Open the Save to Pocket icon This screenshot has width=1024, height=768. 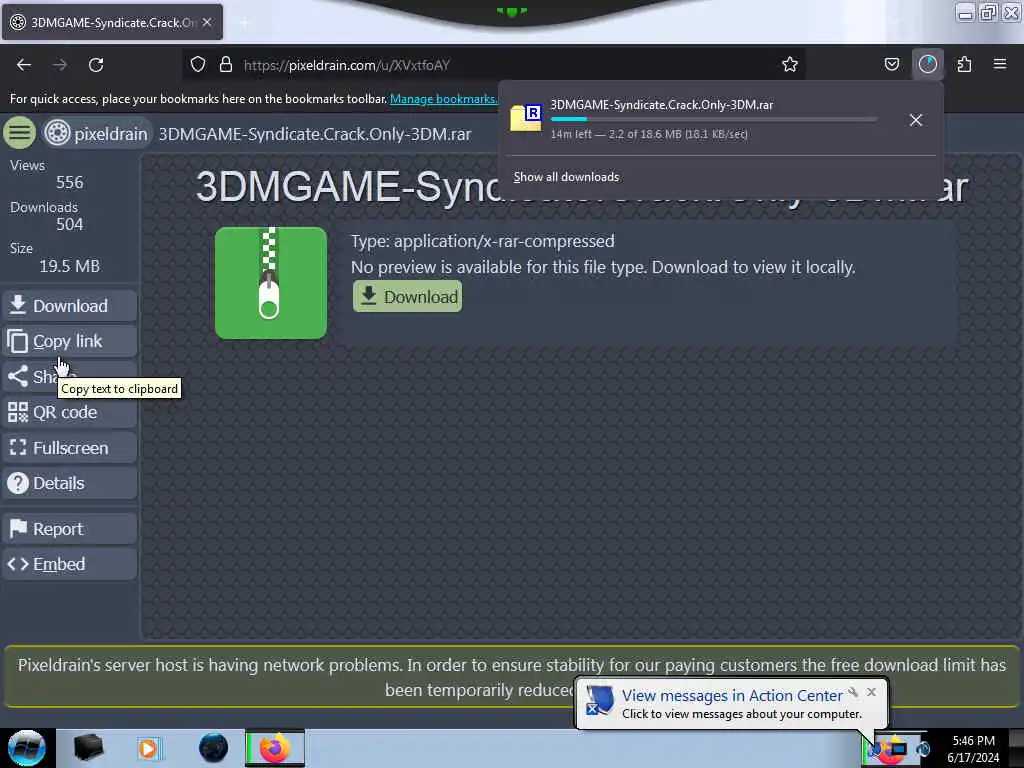pyautogui.click(x=891, y=65)
